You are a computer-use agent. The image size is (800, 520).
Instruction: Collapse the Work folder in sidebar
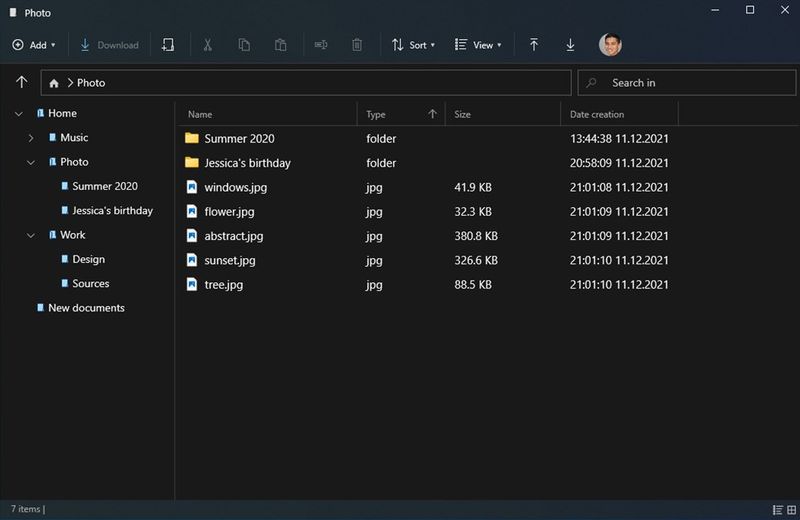click(31, 235)
